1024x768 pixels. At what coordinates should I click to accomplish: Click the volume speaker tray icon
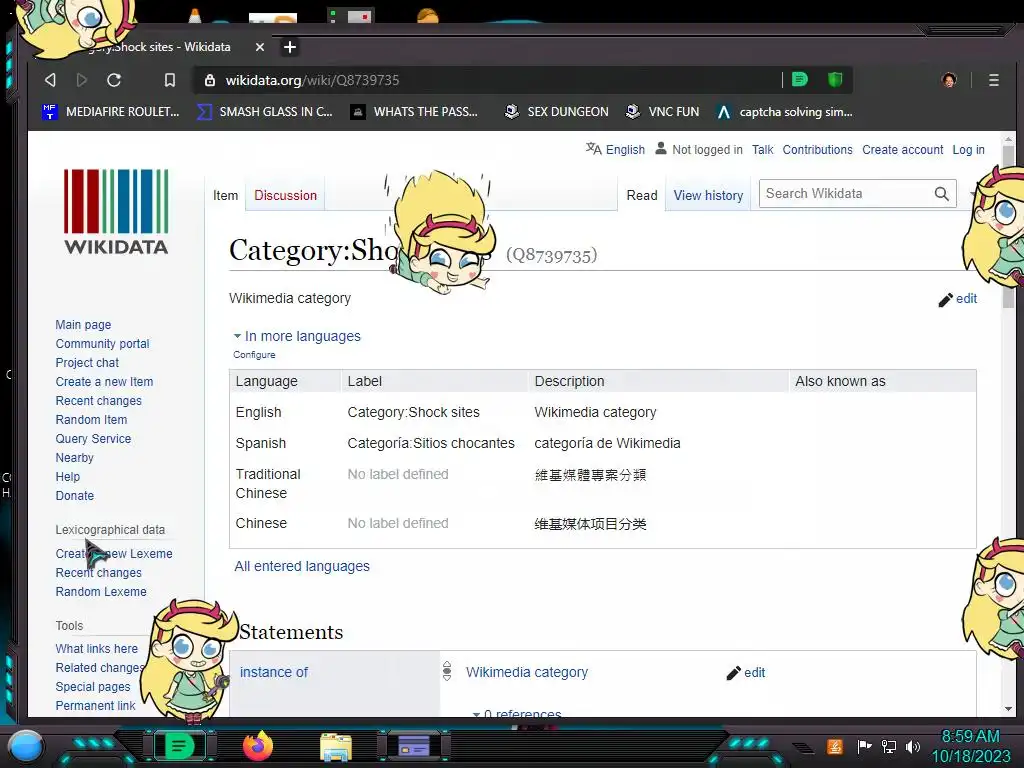click(913, 746)
